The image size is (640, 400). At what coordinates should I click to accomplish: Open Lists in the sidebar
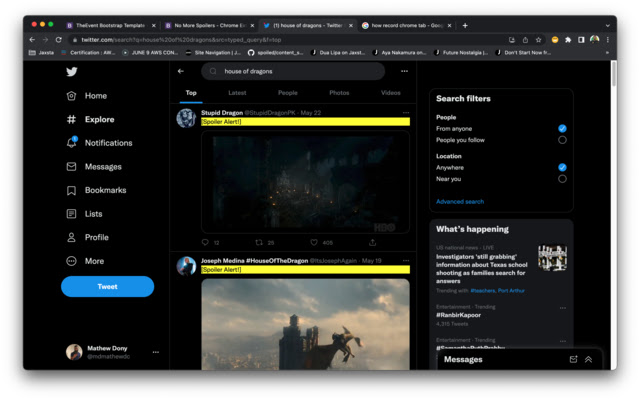click(84, 214)
